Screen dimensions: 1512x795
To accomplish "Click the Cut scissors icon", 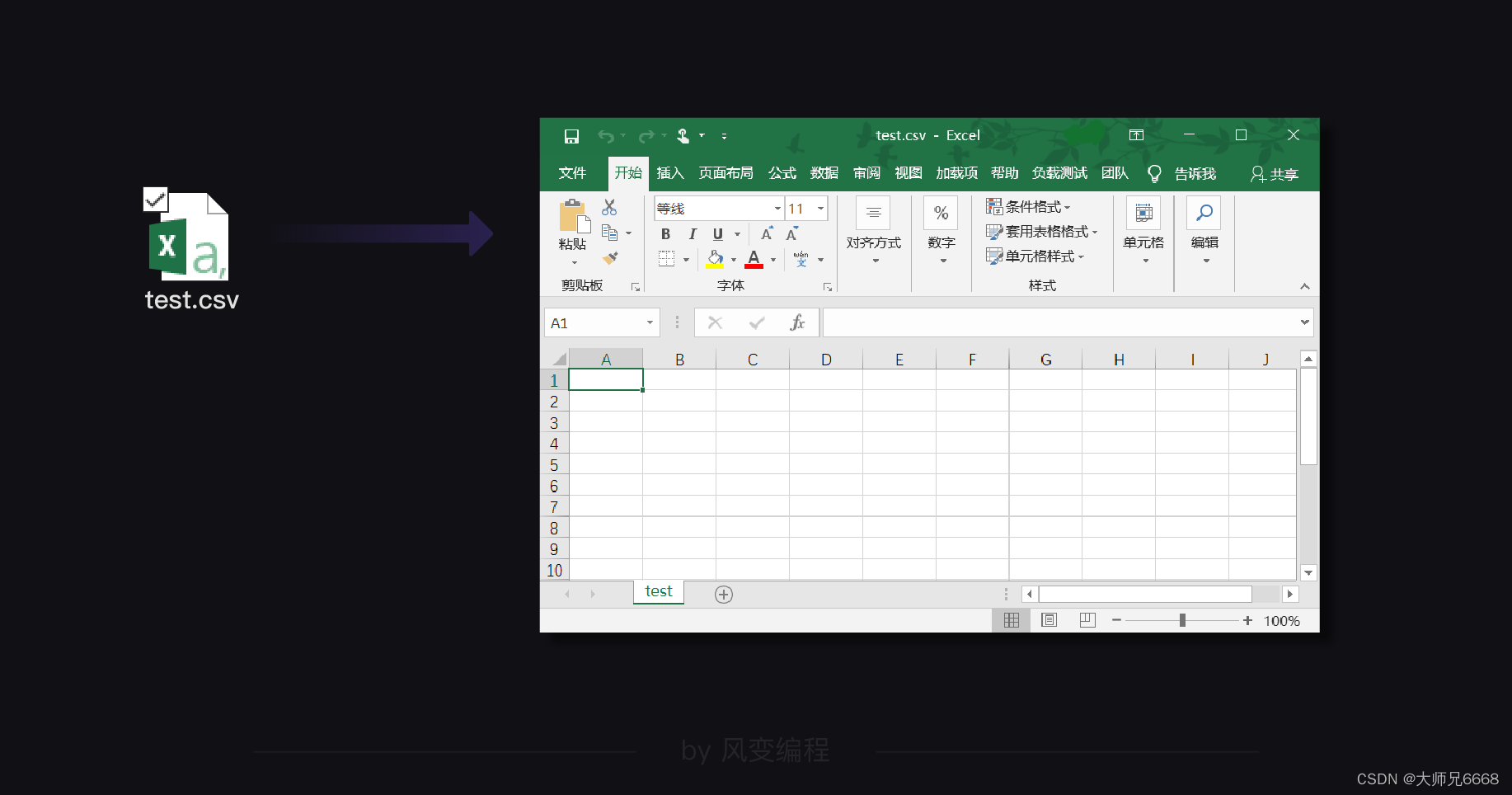I will pyautogui.click(x=609, y=207).
